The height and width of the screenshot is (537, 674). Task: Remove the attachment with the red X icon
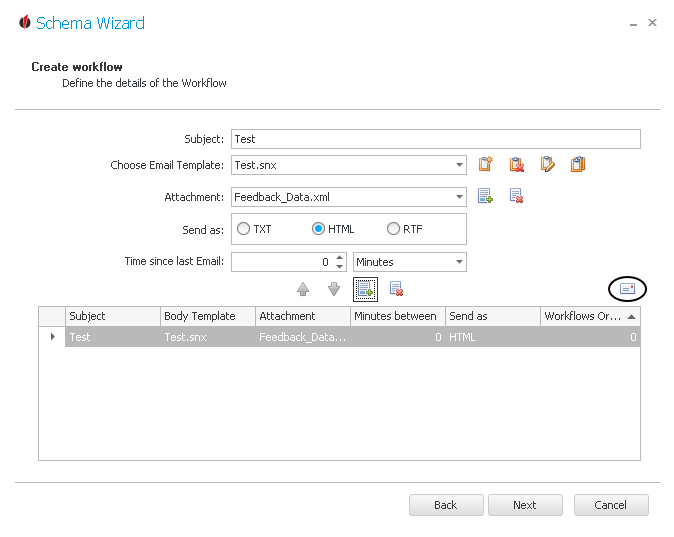coord(516,196)
